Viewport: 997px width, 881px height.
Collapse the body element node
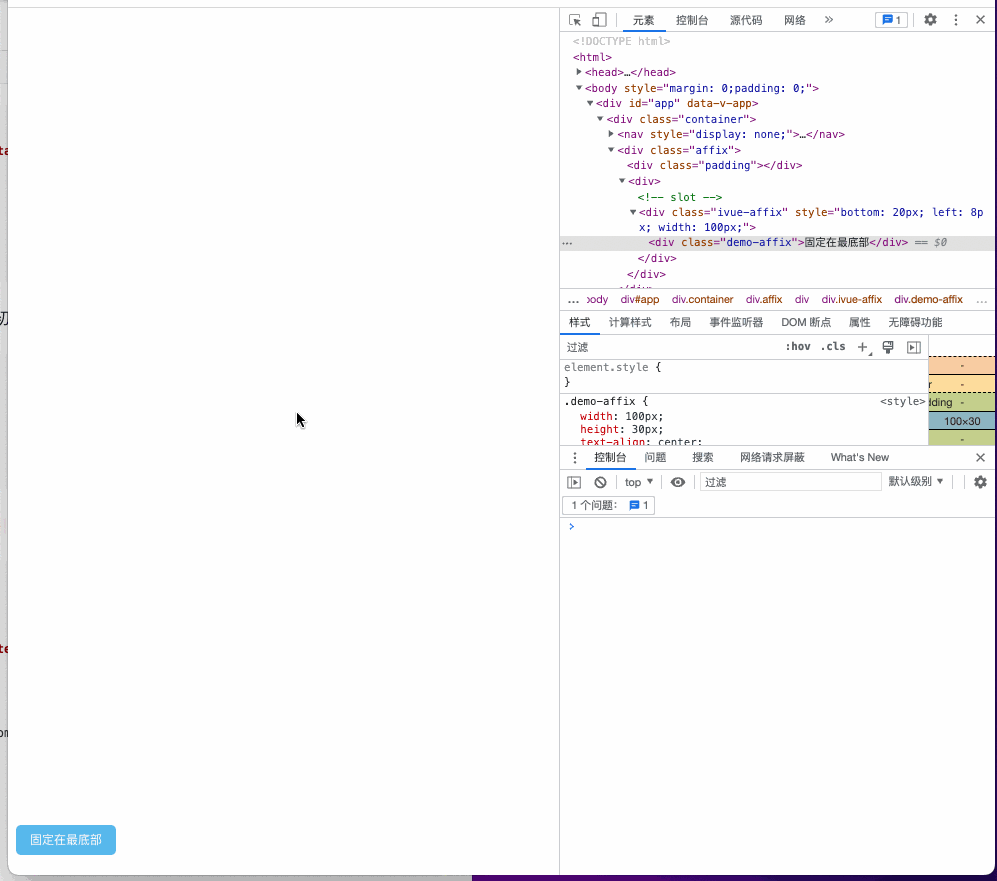[x=579, y=88]
